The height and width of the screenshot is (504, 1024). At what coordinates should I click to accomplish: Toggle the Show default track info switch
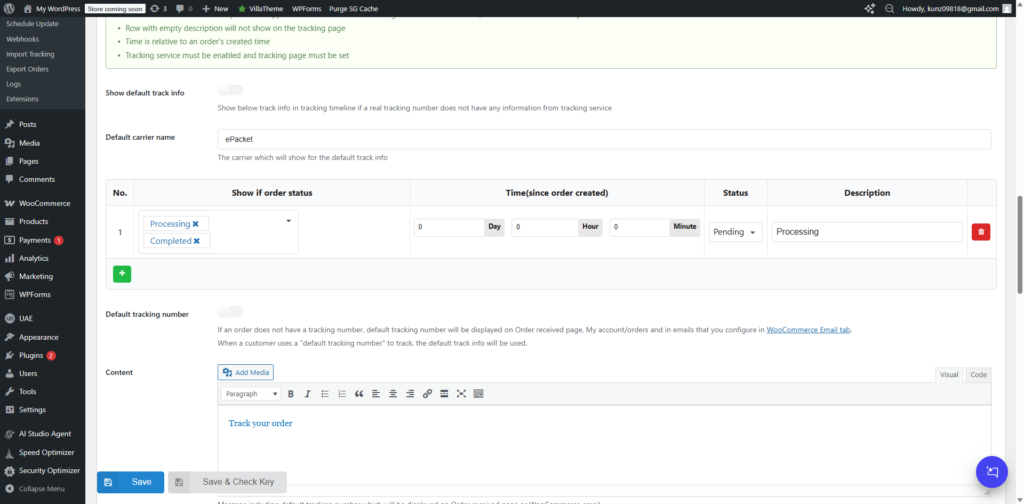(x=230, y=90)
